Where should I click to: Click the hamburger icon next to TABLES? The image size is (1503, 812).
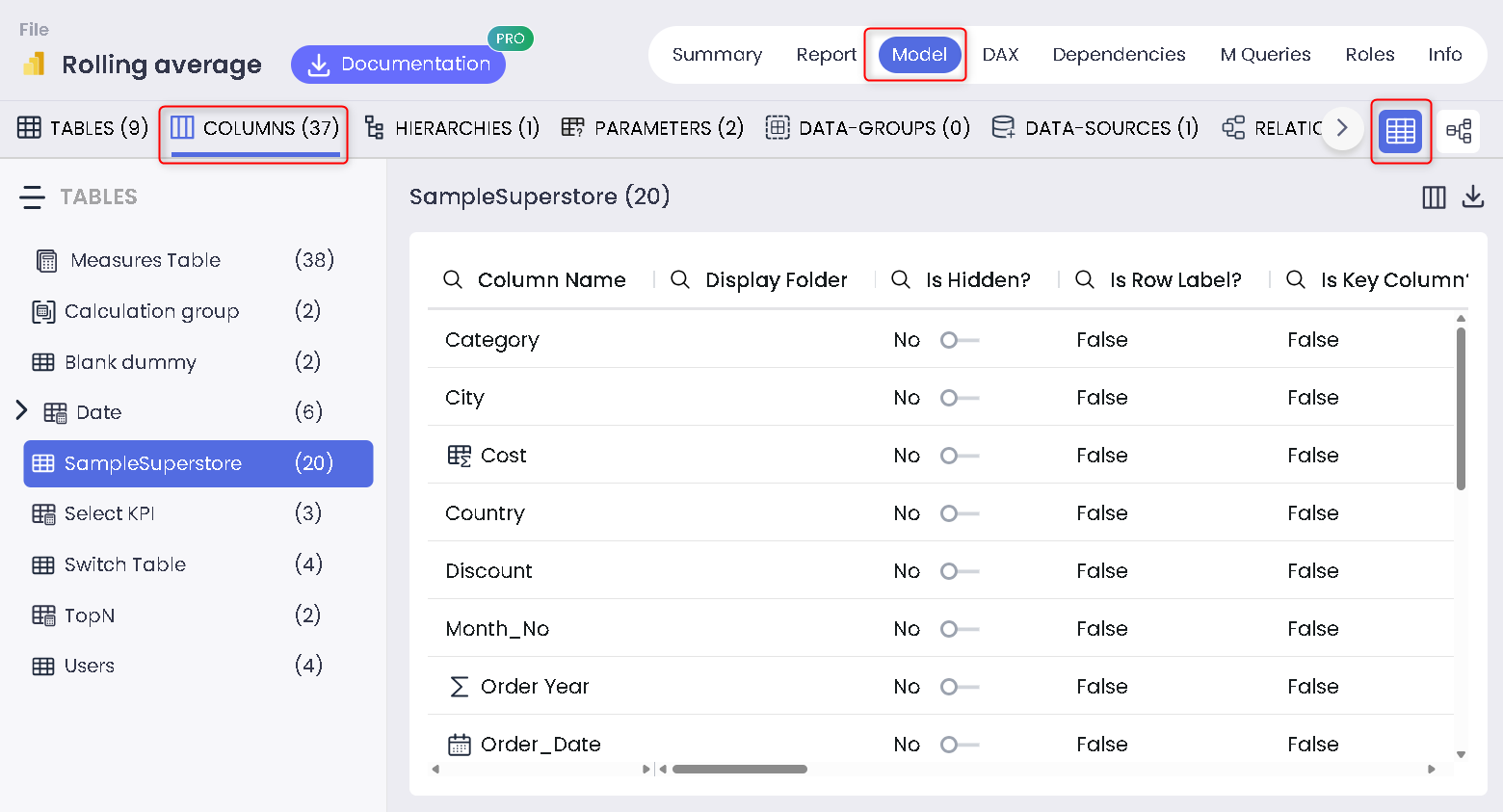click(x=32, y=196)
